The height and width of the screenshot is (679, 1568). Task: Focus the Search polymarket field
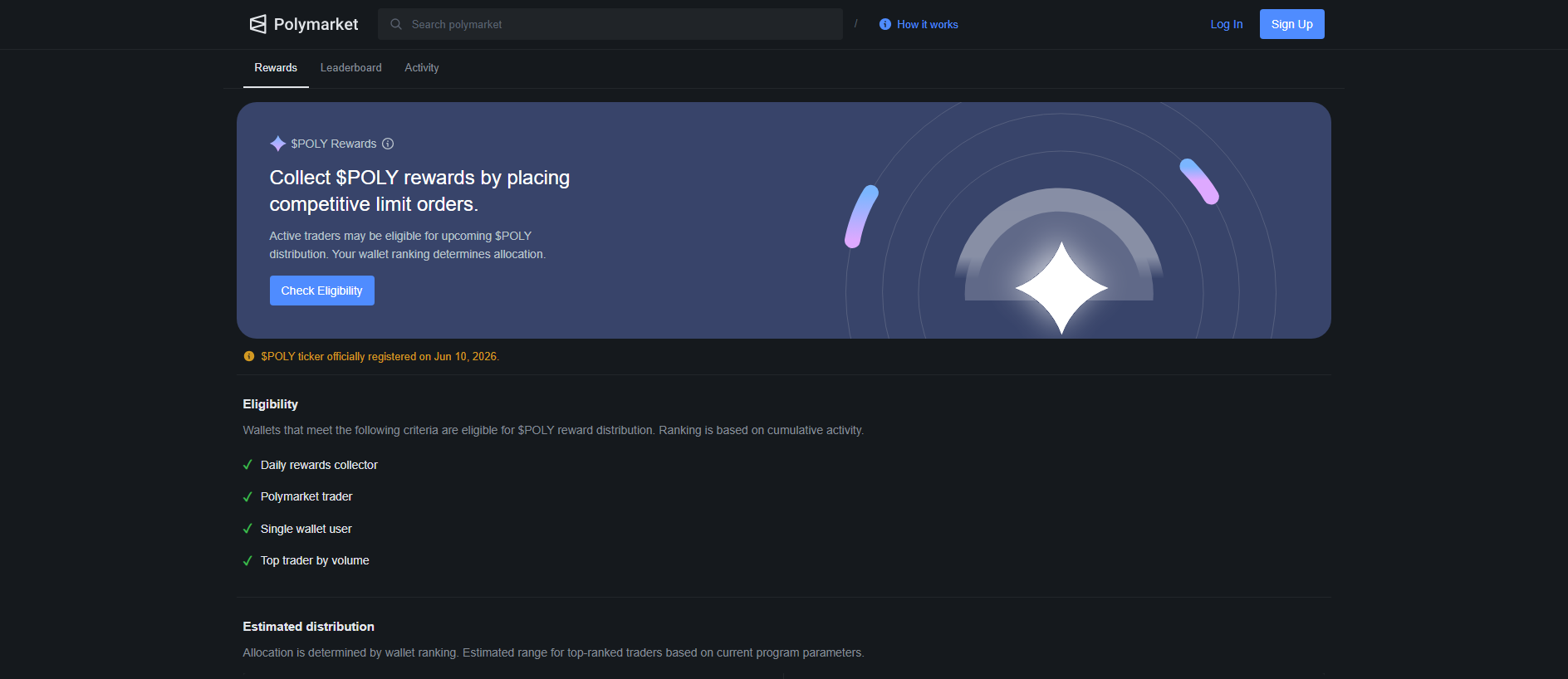point(610,24)
